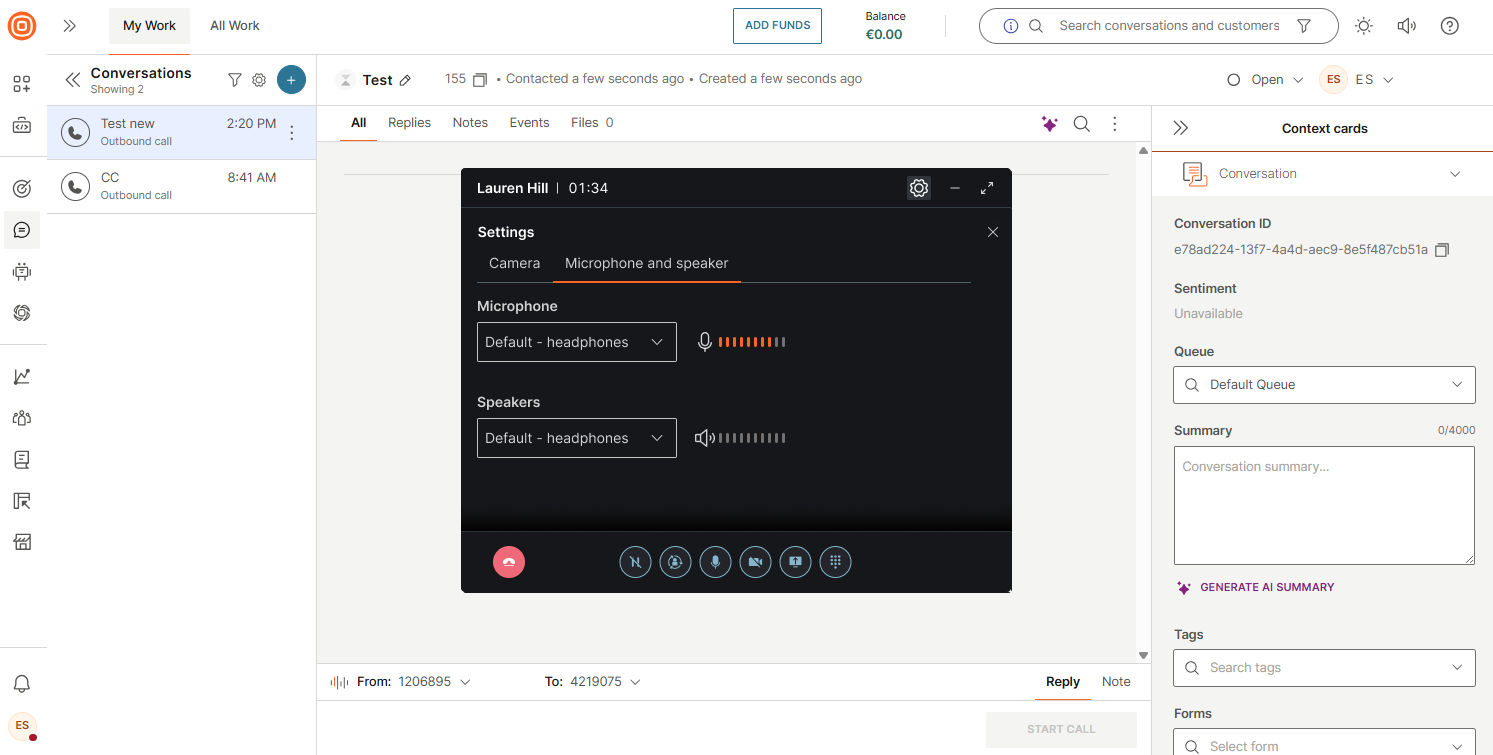1493x755 pixels.
Task: Click the Conversation summary text area
Action: coord(1324,506)
